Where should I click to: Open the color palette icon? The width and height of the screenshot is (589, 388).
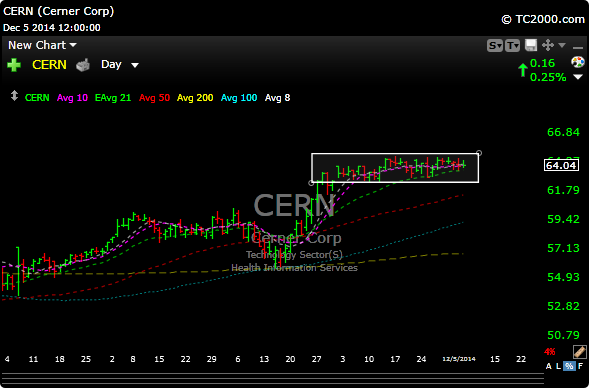578,62
